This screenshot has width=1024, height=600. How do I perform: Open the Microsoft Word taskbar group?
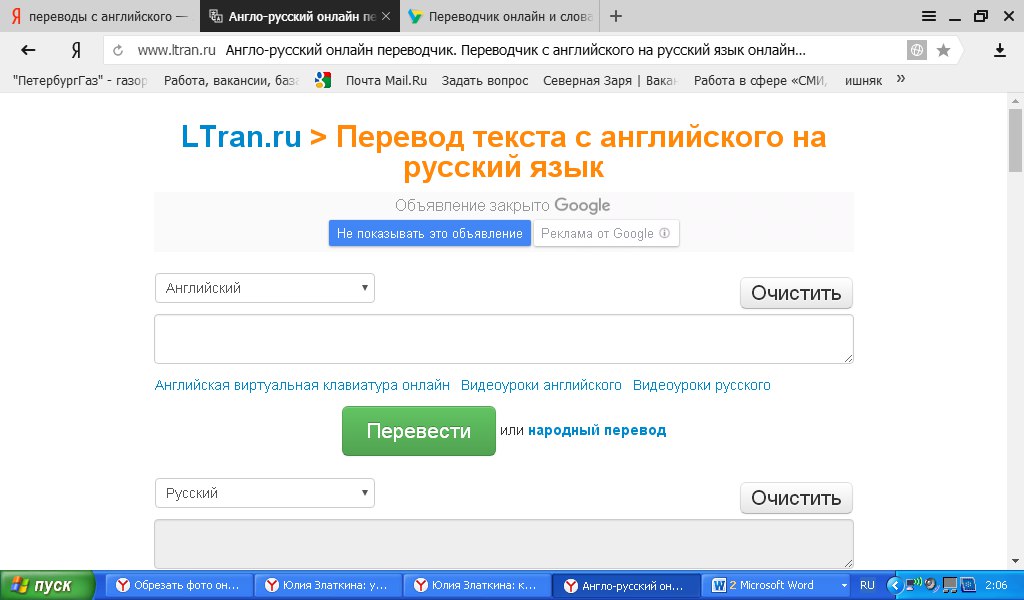(777, 586)
